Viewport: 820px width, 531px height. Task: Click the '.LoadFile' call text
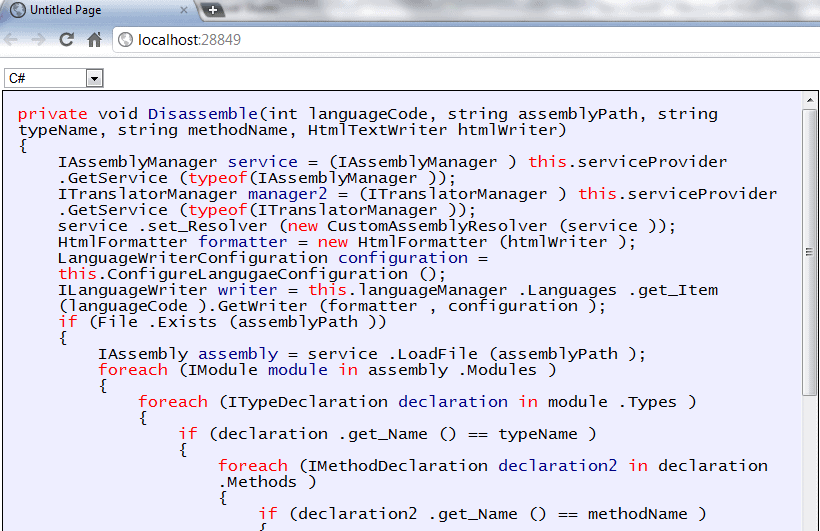coord(432,354)
